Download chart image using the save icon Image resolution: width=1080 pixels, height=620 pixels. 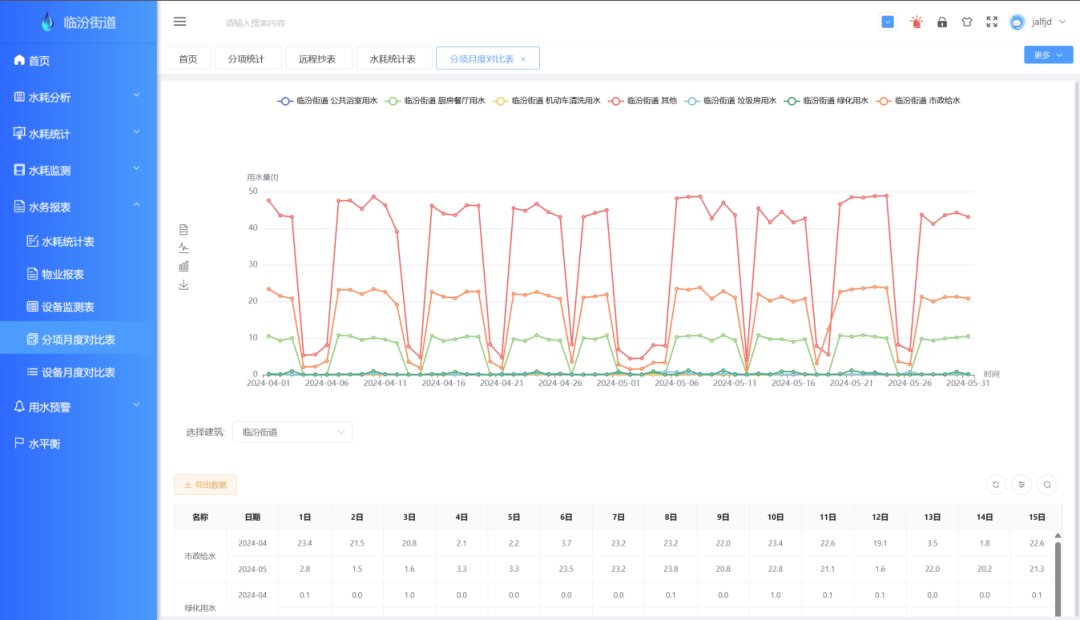click(x=184, y=285)
